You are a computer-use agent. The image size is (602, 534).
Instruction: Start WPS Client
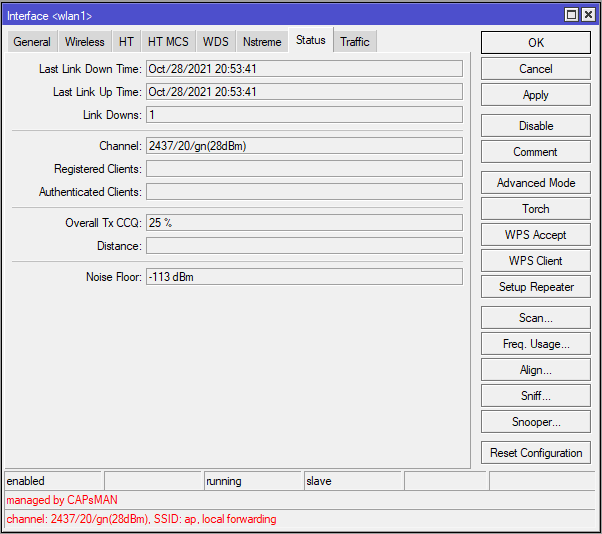536,261
